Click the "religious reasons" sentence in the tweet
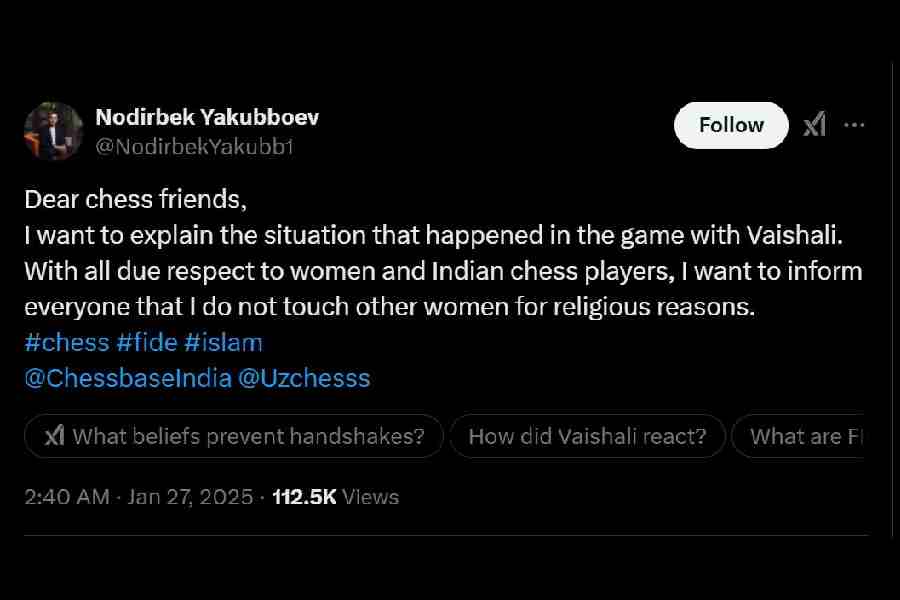 (388, 307)
